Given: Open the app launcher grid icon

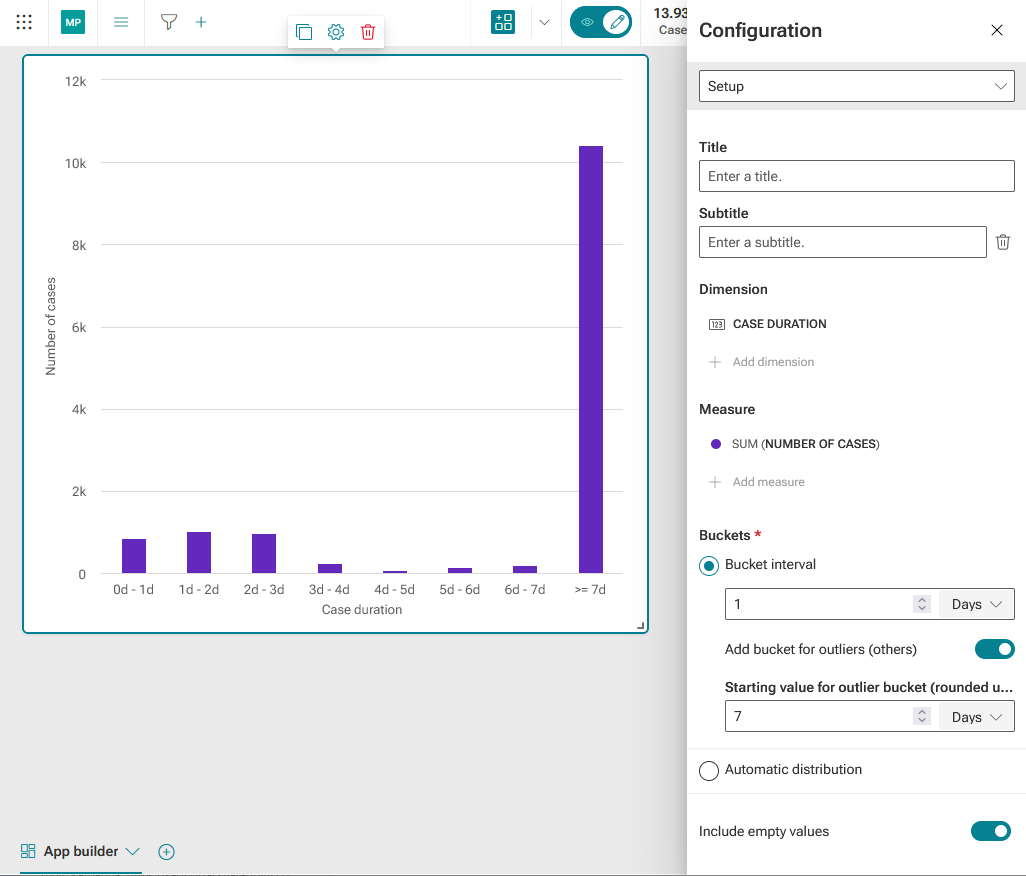Looking at the screenshot, I should coord(24,22).
